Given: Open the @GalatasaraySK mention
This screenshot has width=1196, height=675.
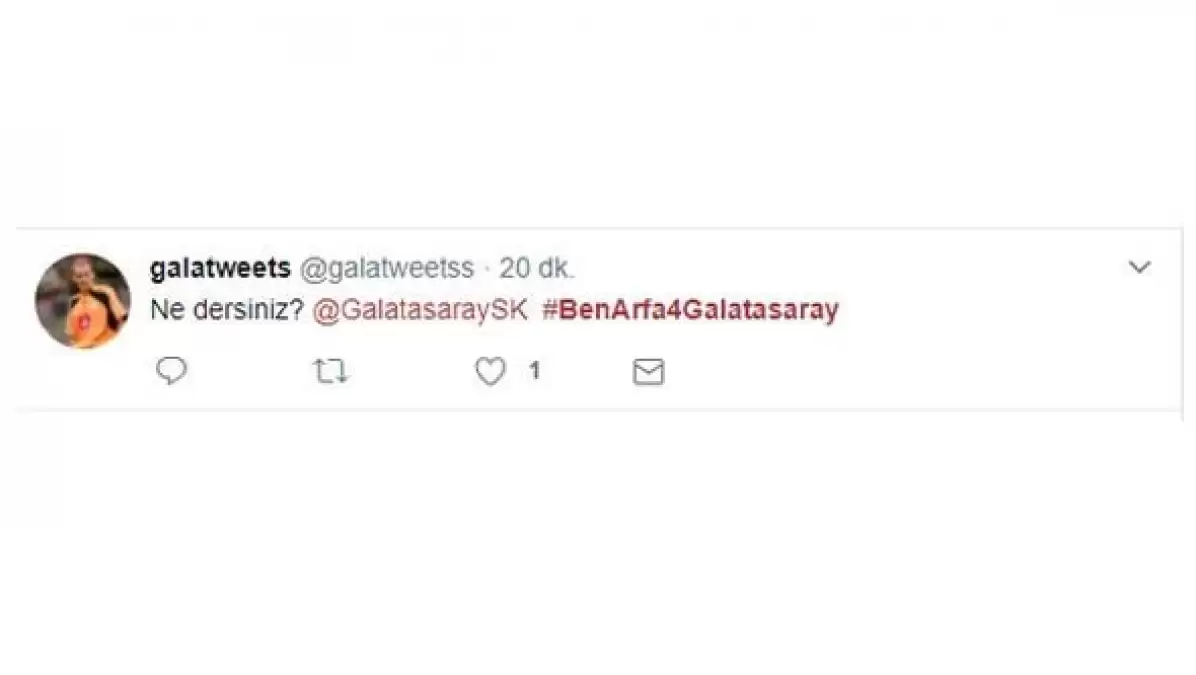Looking at the screenshot, I should (x=420, y=310).
